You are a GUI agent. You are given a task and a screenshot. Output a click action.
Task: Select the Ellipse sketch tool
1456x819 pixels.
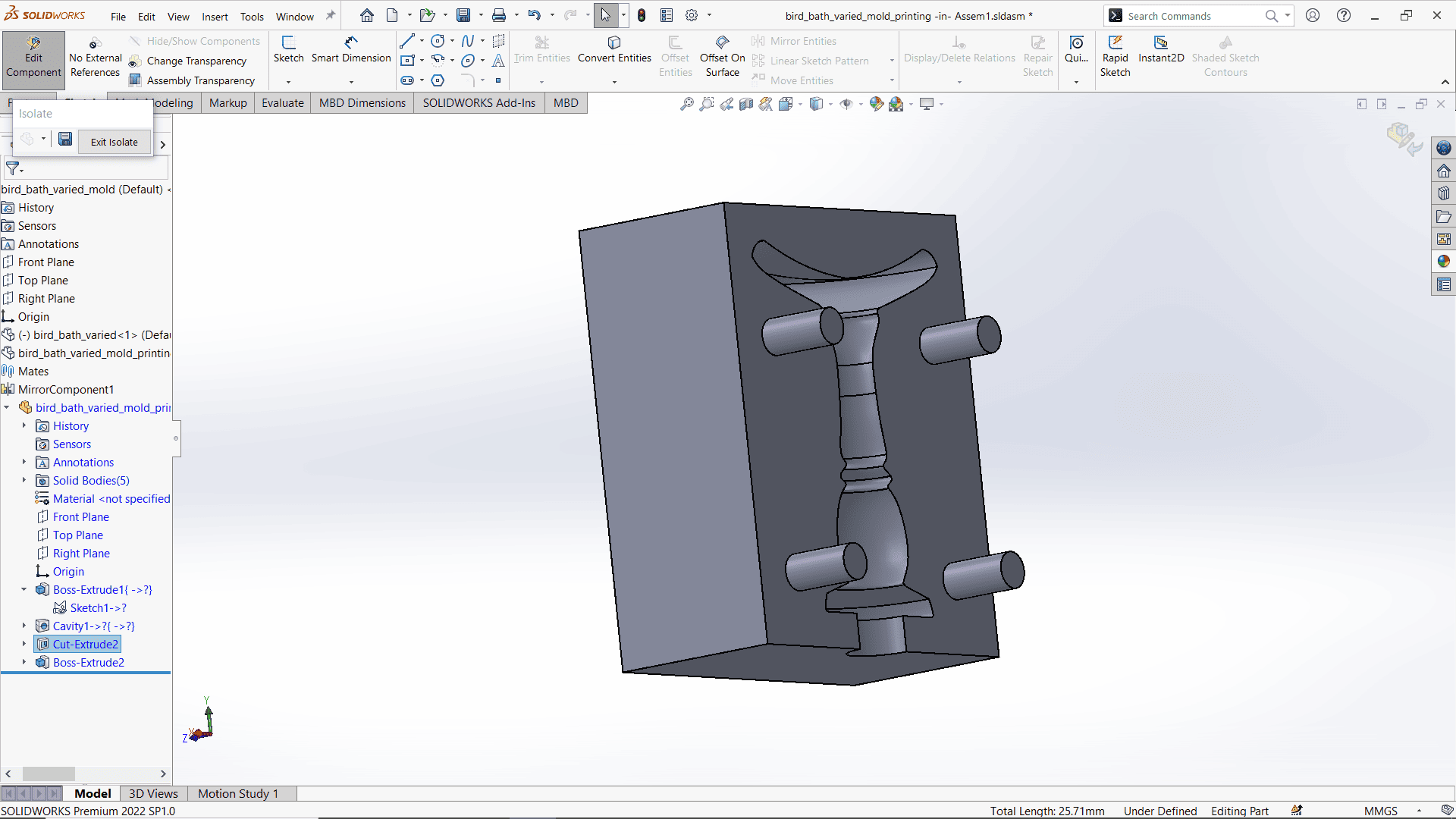click(468, 61)
